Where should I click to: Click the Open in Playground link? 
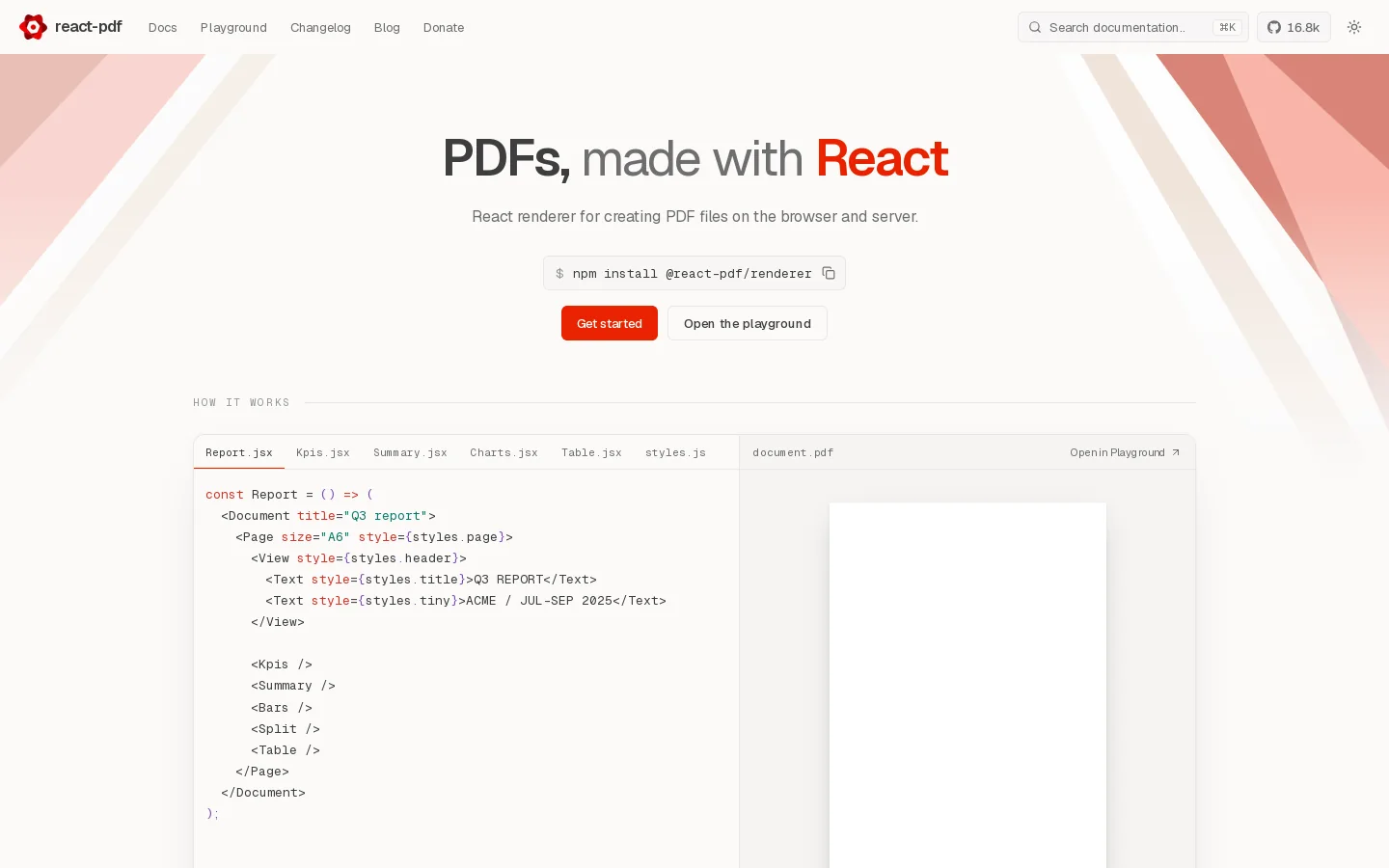[1125, 452]
